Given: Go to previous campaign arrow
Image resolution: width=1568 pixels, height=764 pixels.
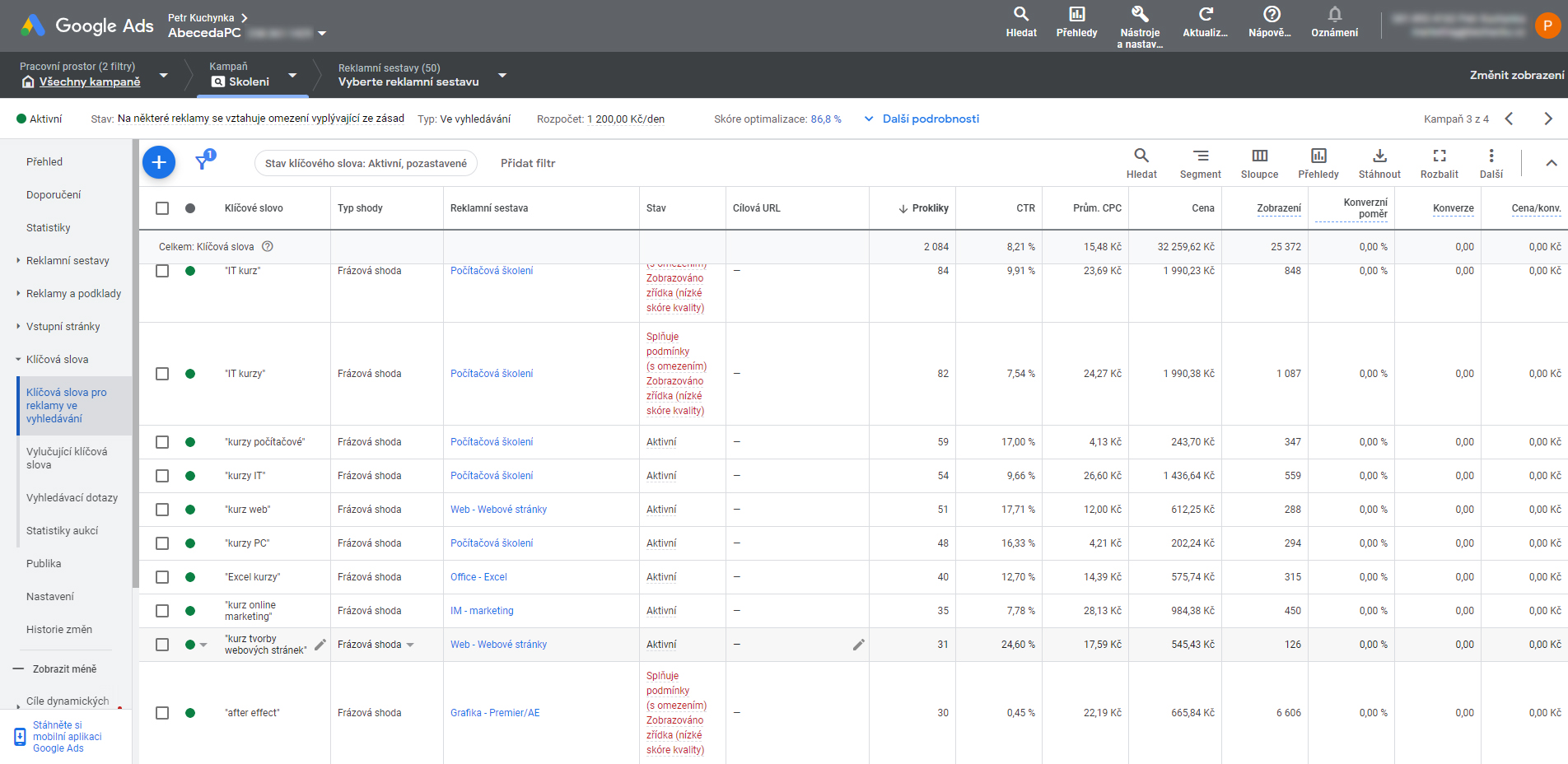Looking at the screenshot, I should coord(1509,119).
